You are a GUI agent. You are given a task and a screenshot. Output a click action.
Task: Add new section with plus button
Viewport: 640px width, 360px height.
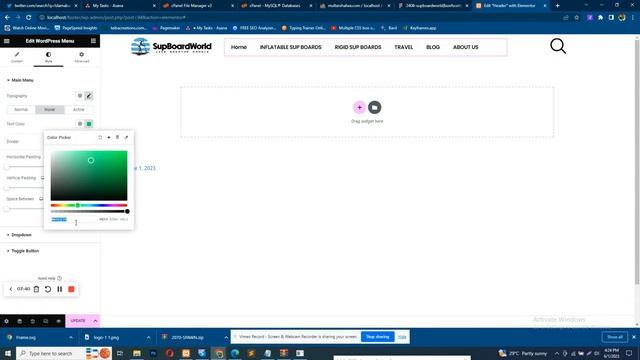(x=359, y=107)
